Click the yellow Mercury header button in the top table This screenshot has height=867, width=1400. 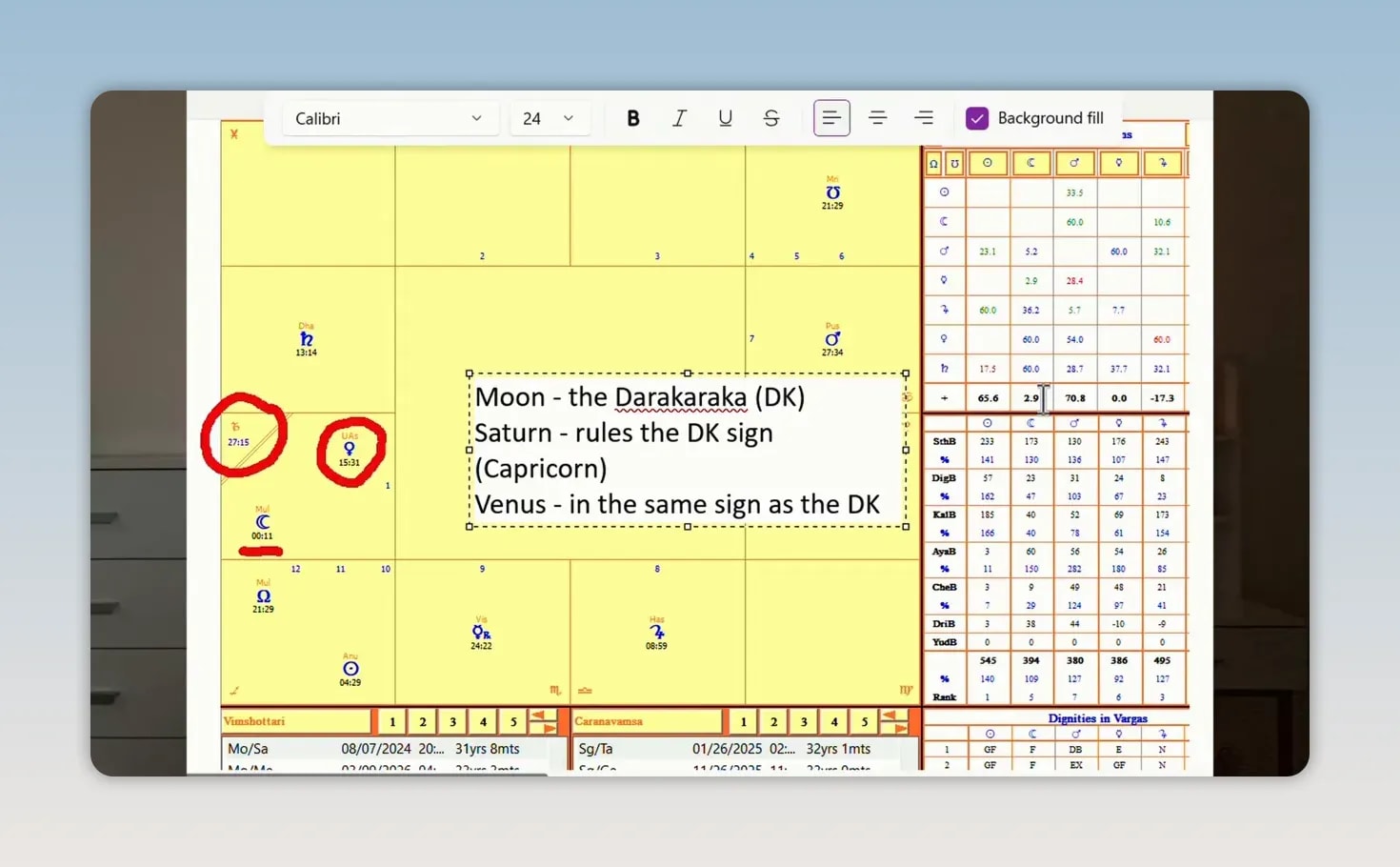pyautogui.click(x=1118, y=163)
